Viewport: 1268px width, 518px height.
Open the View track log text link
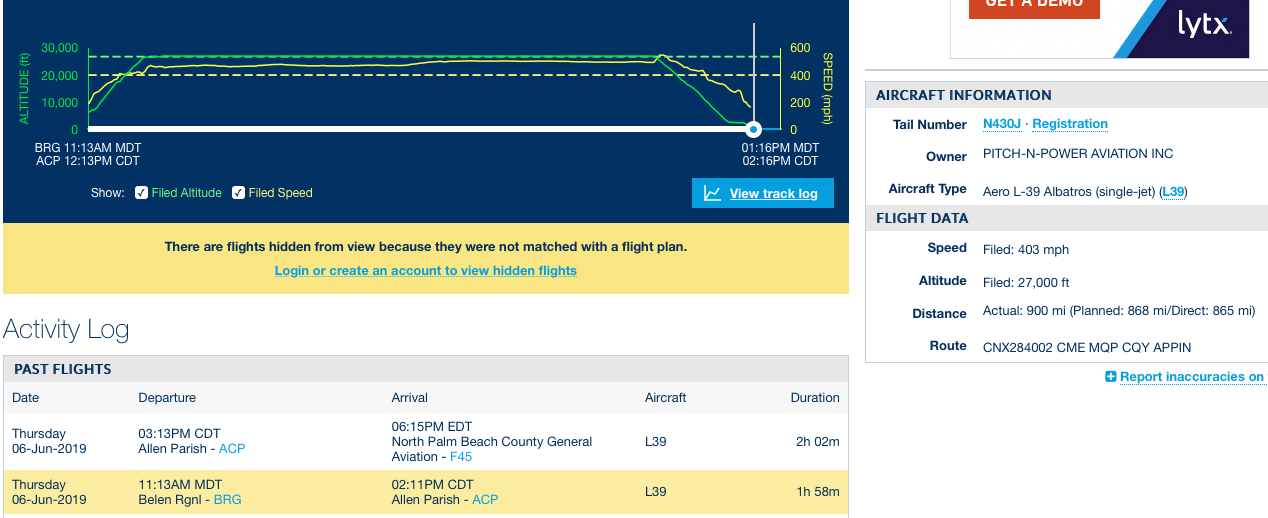coord(773,194)
